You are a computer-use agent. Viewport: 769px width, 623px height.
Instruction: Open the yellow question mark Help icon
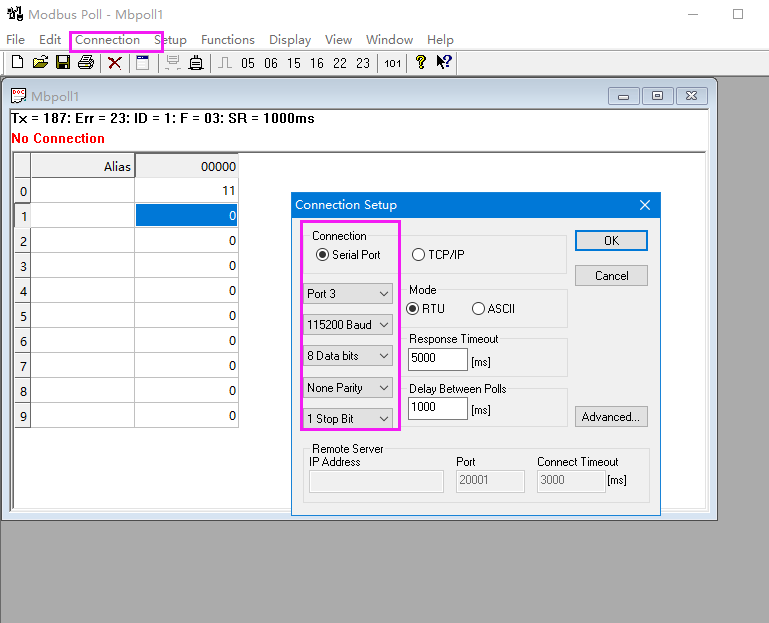click(x=421, y=63)
